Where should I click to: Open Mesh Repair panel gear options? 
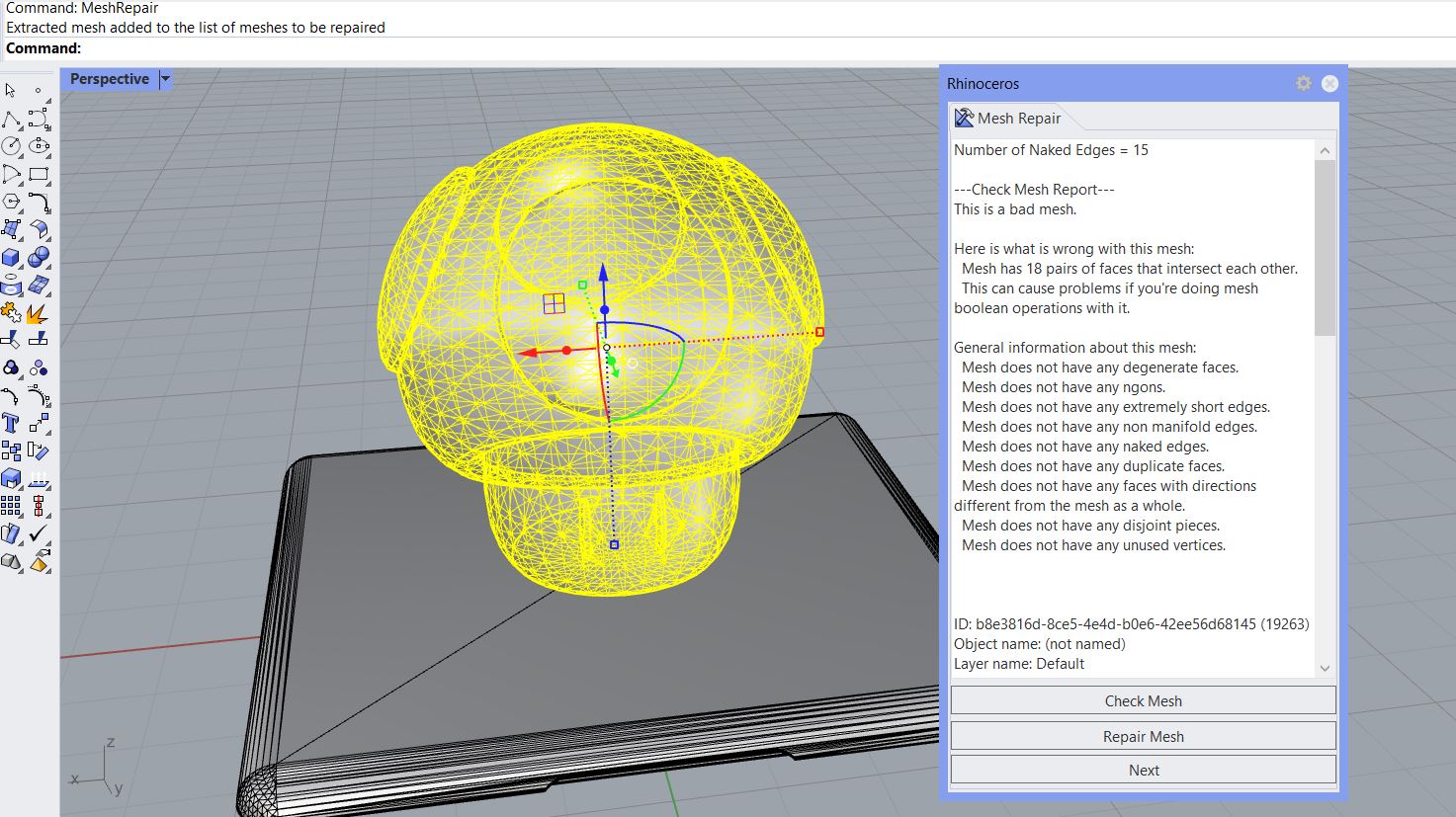point(1304,84)
